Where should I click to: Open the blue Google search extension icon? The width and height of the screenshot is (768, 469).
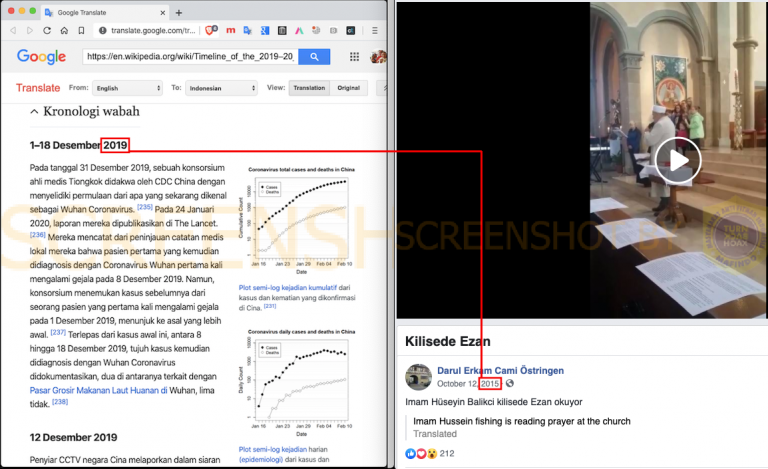[x=265, y=30]
